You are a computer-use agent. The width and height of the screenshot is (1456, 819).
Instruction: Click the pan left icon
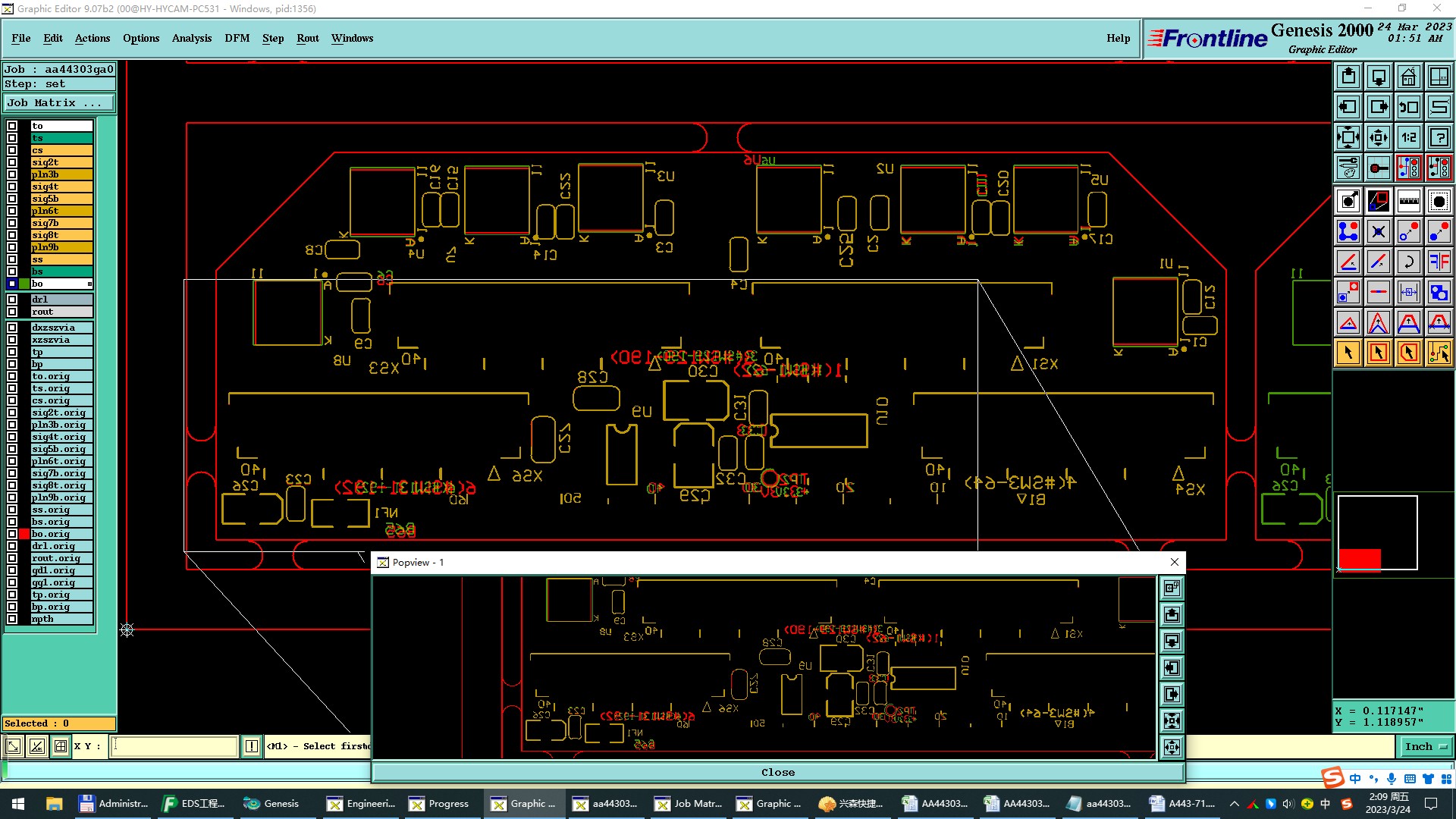point(1348,107)
